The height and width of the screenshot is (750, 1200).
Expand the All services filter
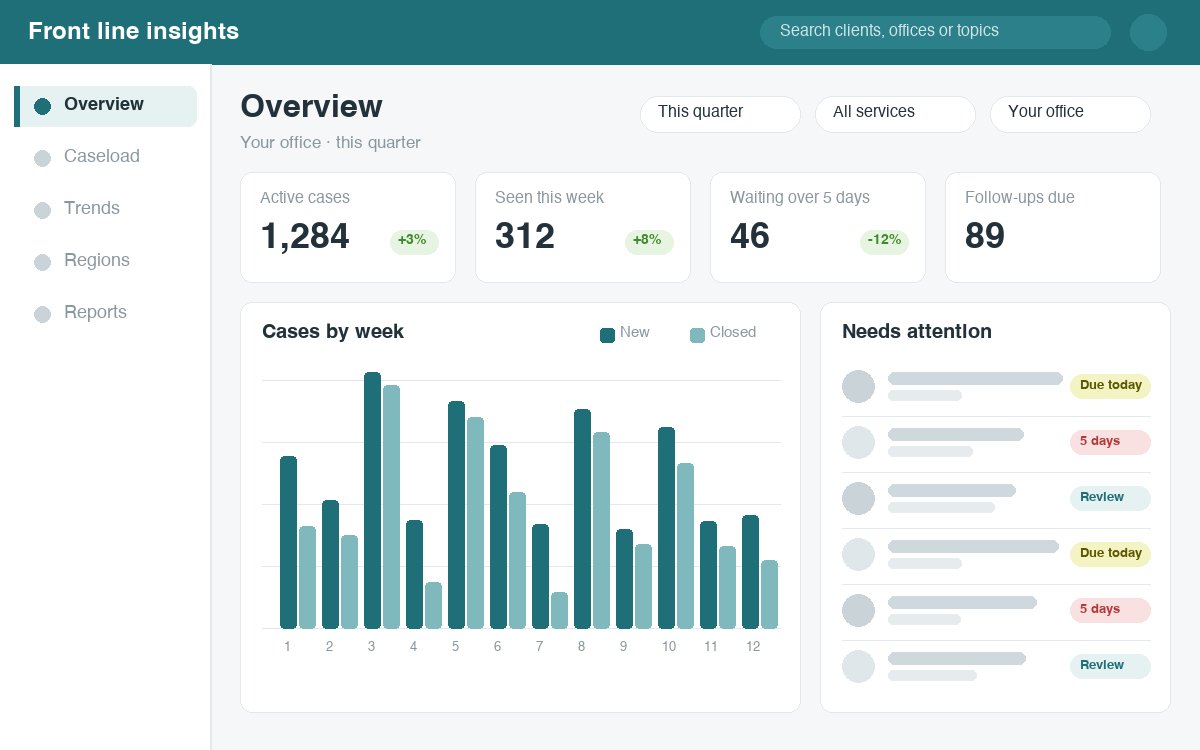895,114
